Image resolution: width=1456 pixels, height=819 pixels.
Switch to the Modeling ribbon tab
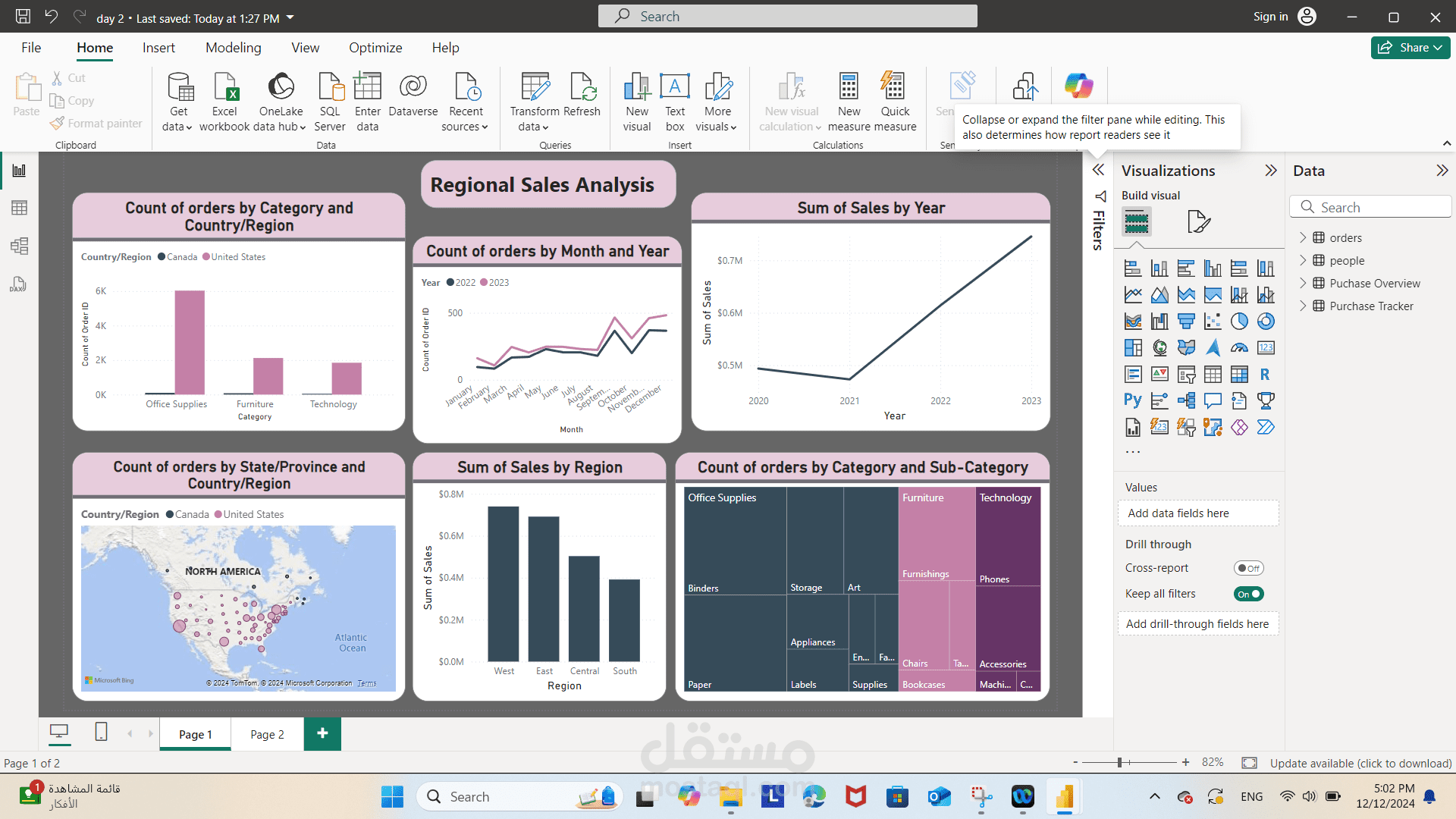click(233, 48)
